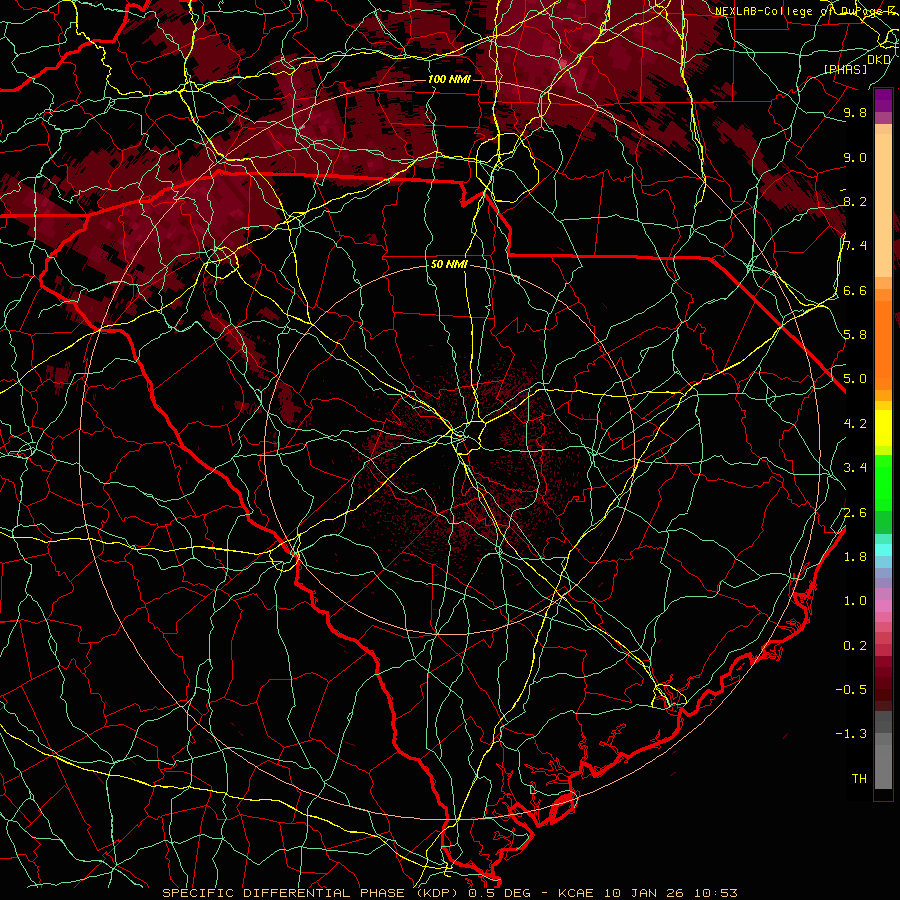Pick the yellow segment of the color bar
This screenshot has width=900, height=900.
(x=883, y=428)
